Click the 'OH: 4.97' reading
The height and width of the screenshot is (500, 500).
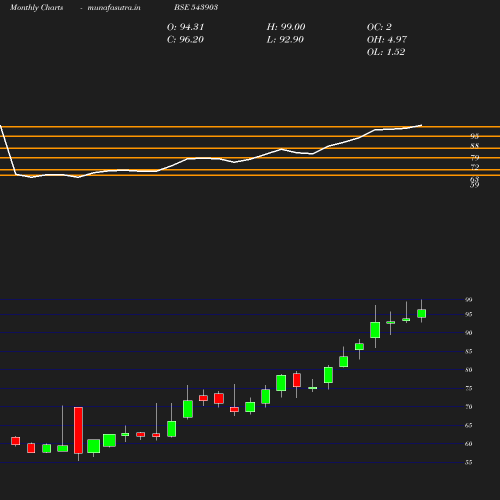coord(387,40)
